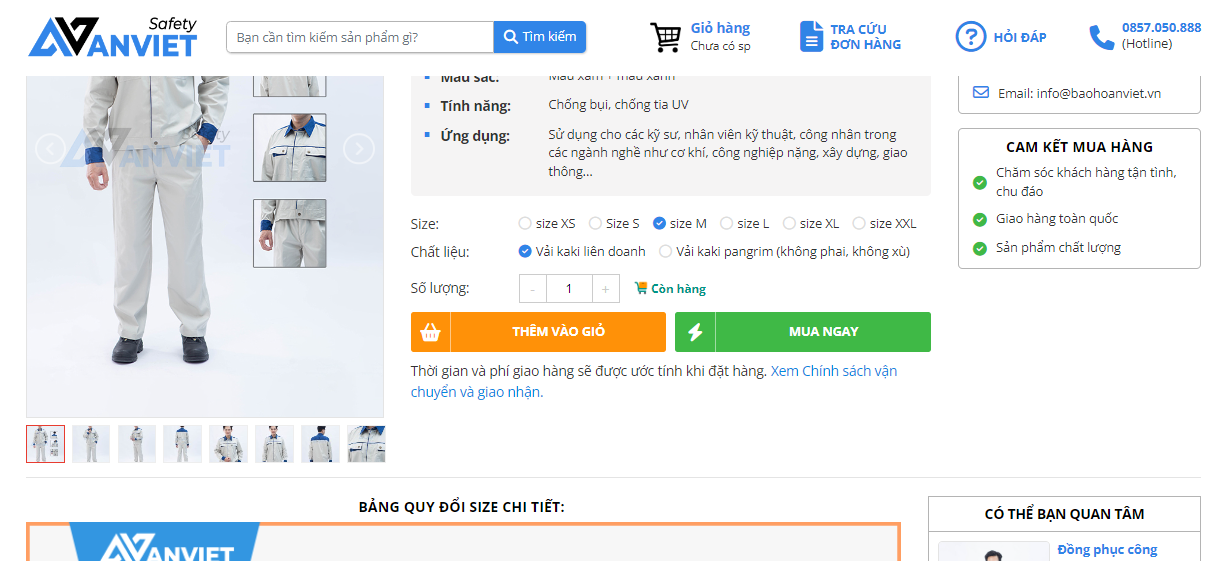This screenshot has width=1214, height=561.
Task: Click the hotline phone icon
Action: click(1101, 37)
